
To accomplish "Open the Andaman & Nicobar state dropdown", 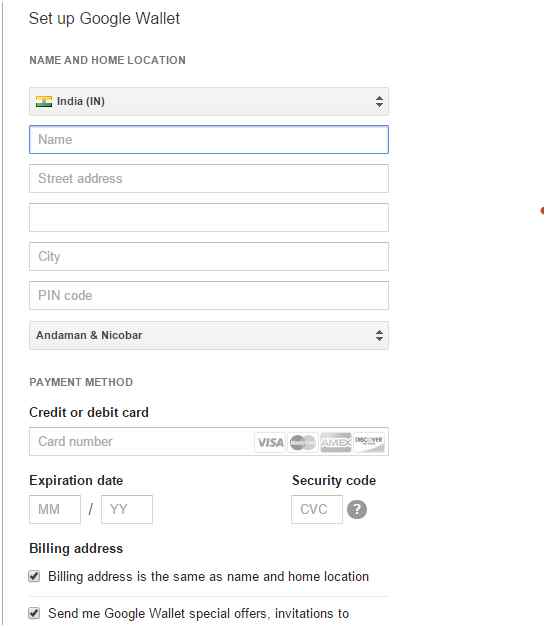I will point(208,335).
